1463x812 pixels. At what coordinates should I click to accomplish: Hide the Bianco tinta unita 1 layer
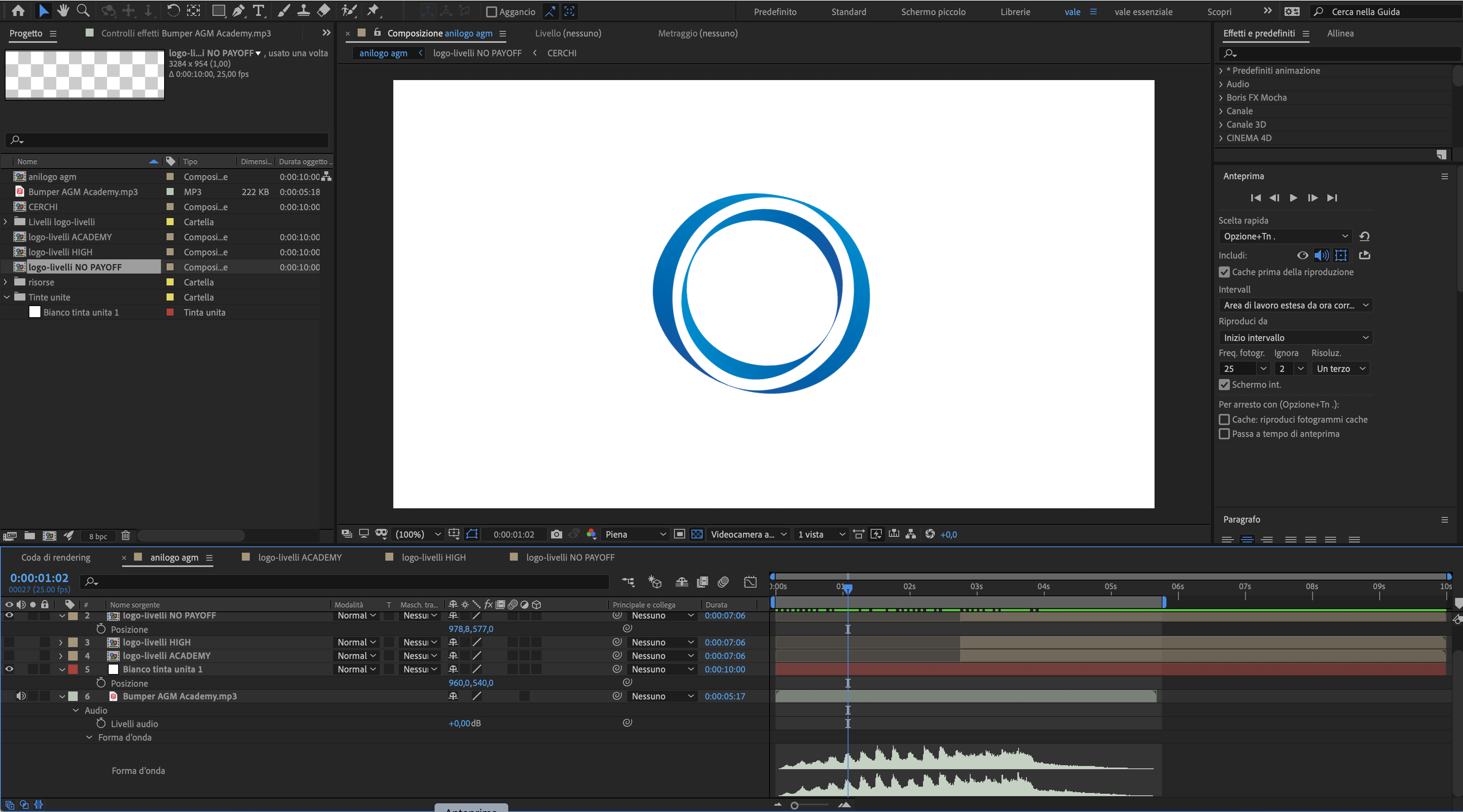pyautogui.click(x=8, y=669)
